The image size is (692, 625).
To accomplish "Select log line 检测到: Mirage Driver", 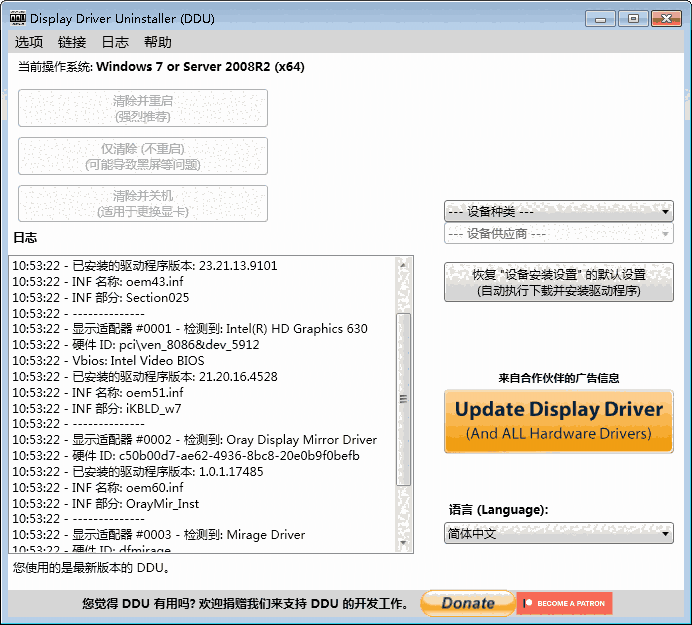I will (158, 535).
